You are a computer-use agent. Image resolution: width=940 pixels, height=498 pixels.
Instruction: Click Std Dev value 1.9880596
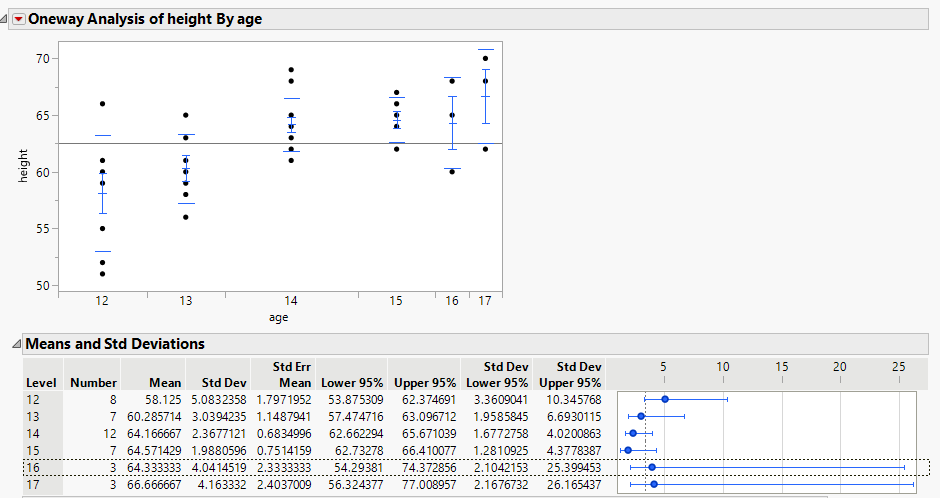(x=219, y=450)
